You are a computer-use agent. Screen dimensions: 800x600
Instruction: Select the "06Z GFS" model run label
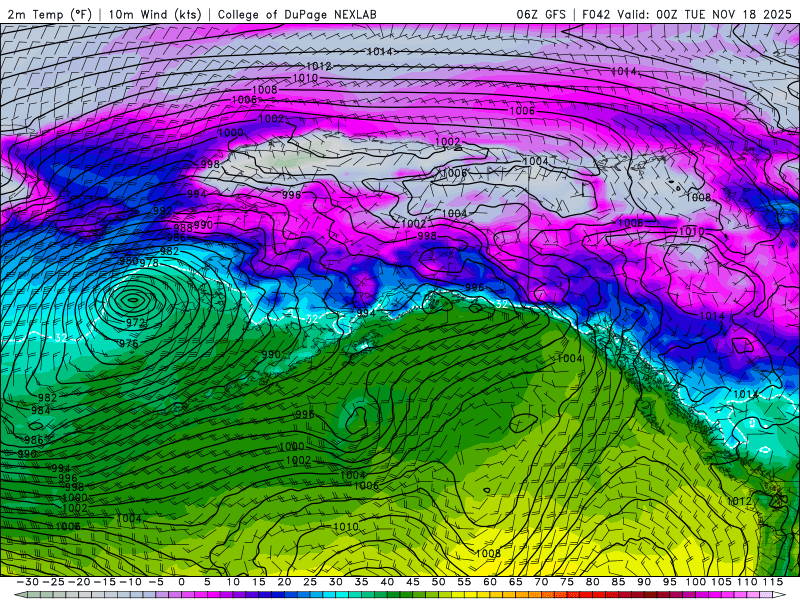[x=541, y=15]
